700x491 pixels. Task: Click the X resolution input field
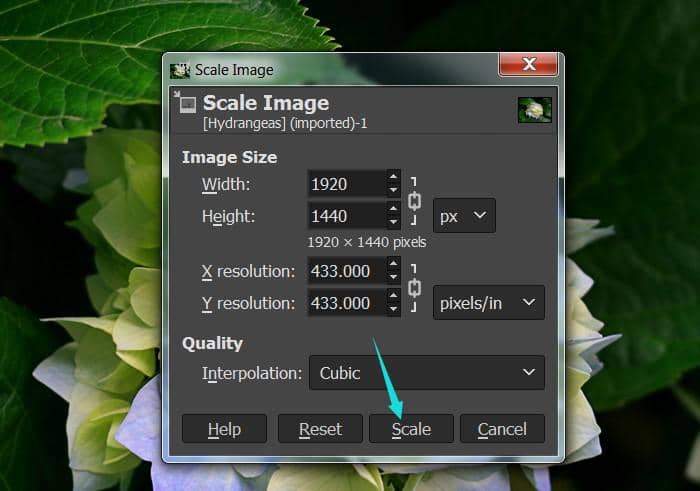(x=346, y=271)
